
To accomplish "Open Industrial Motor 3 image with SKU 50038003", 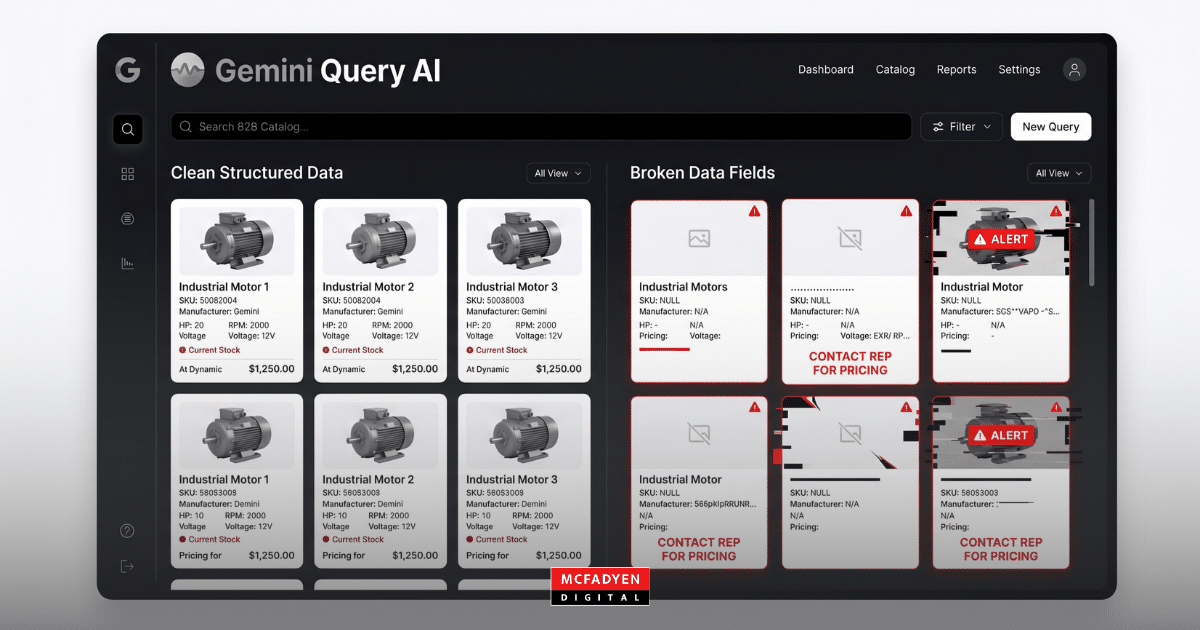I will (524, 242).
